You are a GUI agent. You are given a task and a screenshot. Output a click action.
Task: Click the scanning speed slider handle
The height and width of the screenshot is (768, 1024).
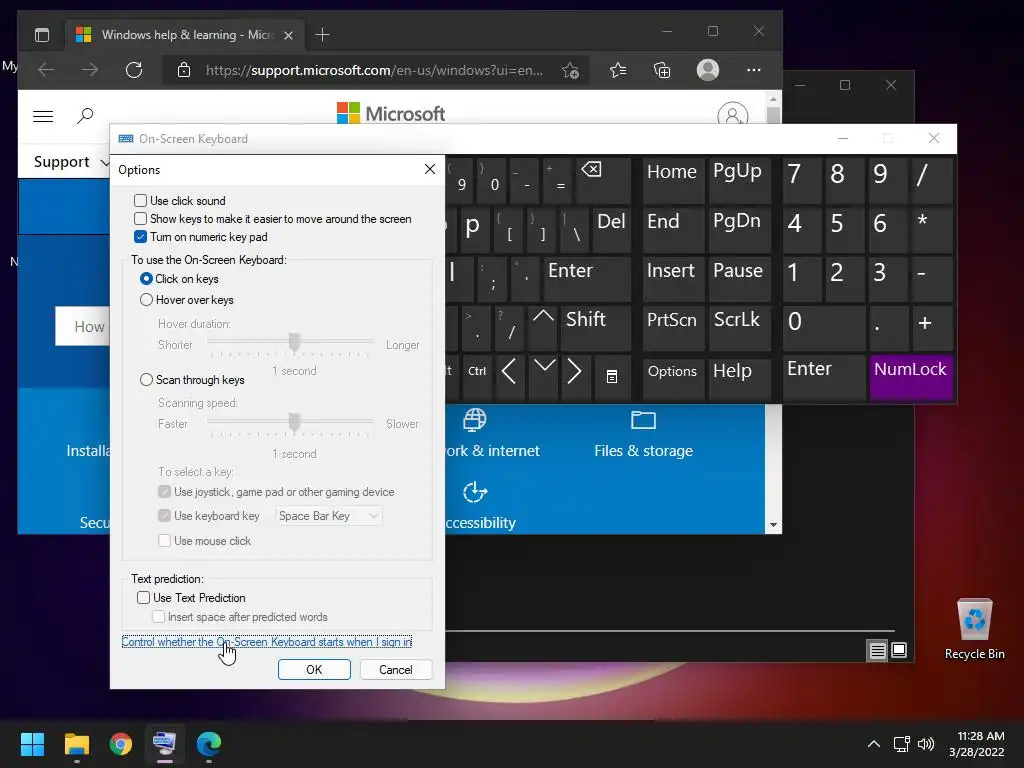pyautogui.click(x=295, y=423)
